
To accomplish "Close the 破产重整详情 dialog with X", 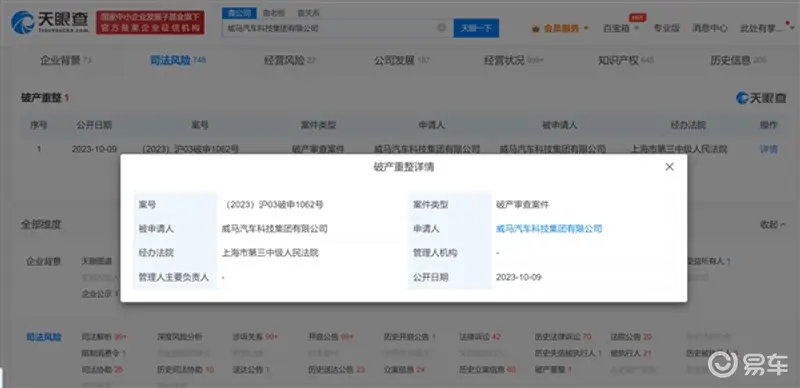I will tap(669, 167).
